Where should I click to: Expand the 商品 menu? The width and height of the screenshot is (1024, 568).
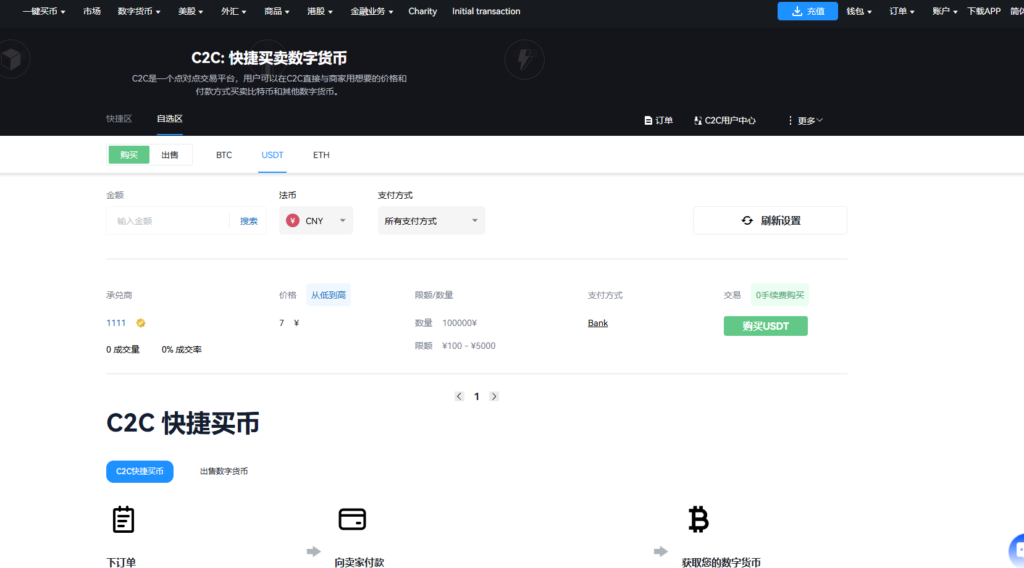pos(276,11)
